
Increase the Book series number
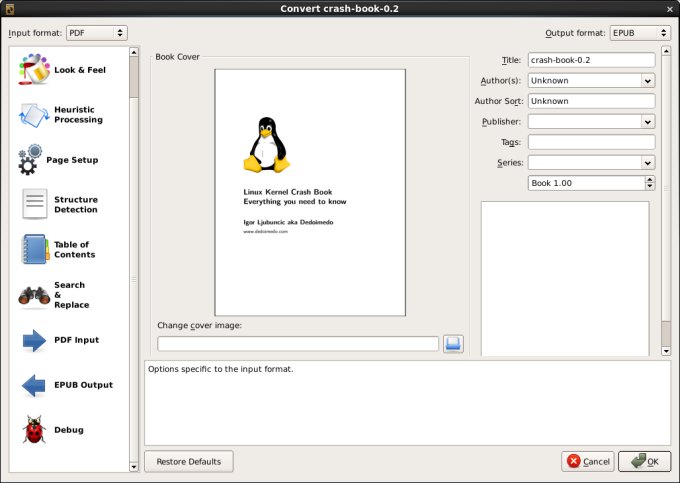point(650,179)
